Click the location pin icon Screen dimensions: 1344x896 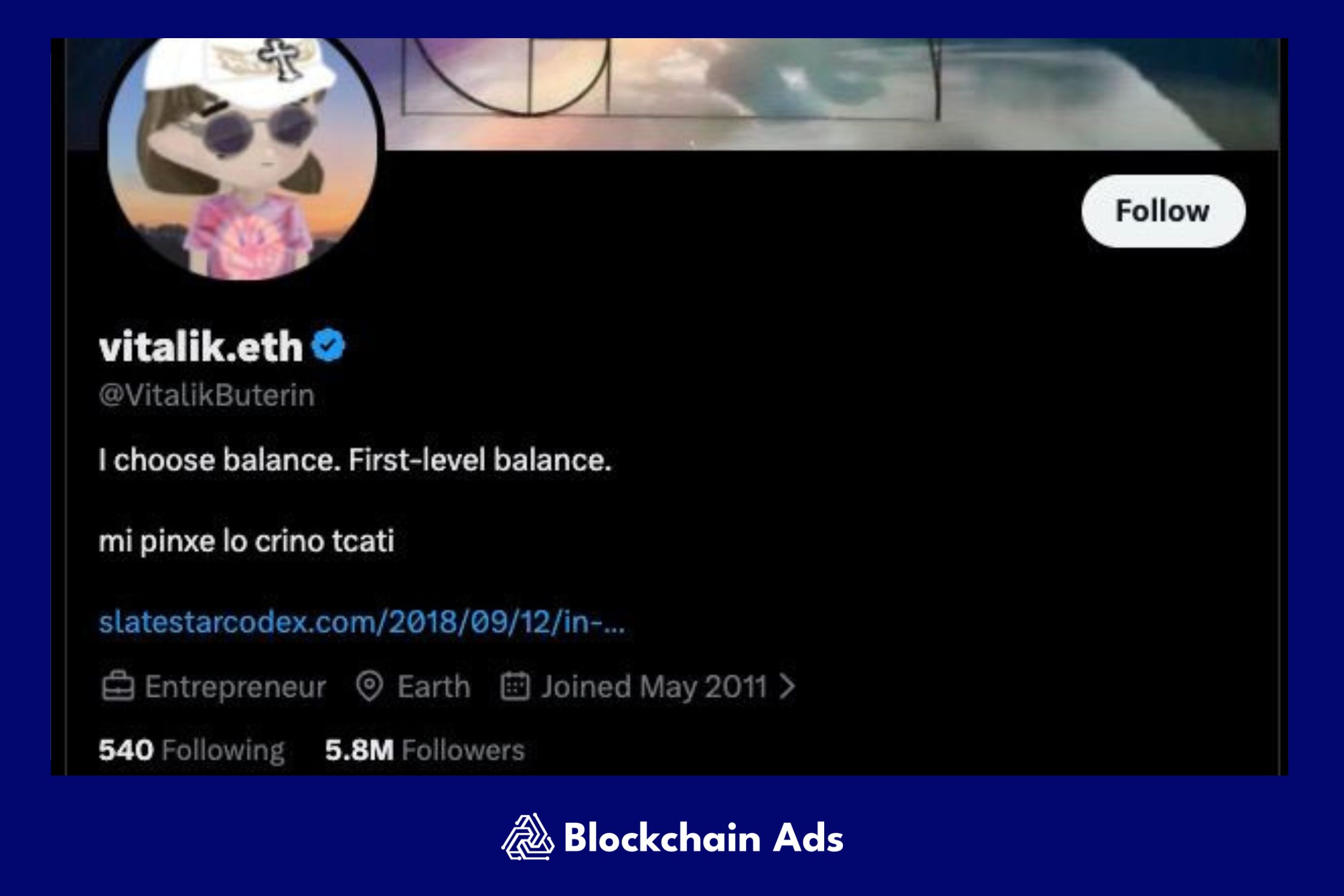(x=369, y=686)
